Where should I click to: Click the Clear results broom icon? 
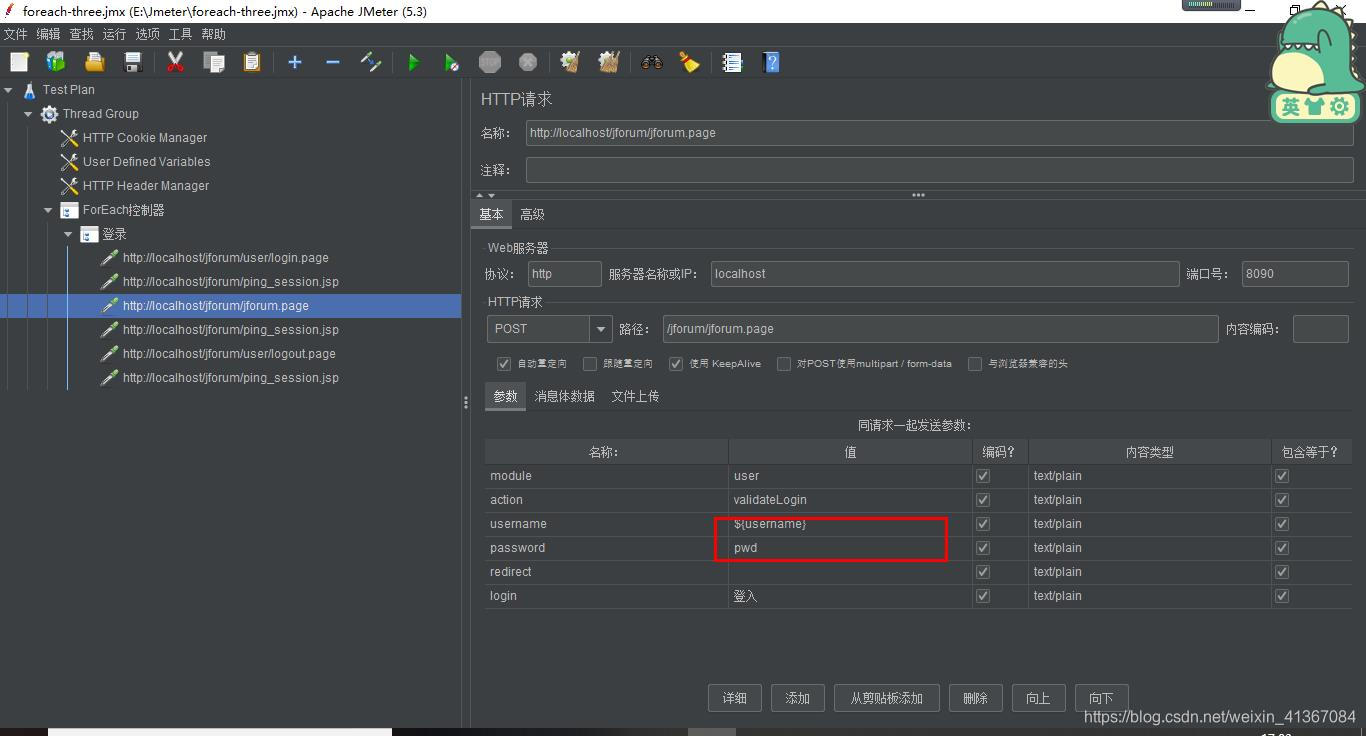(x=570, y=62)
